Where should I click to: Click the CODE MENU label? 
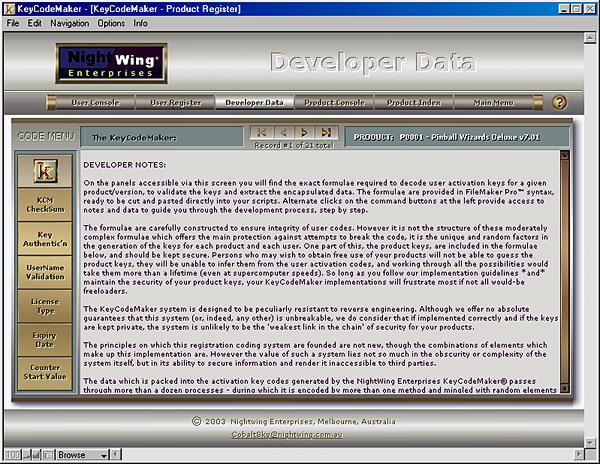pyautogui.click(x=46, y=136)
